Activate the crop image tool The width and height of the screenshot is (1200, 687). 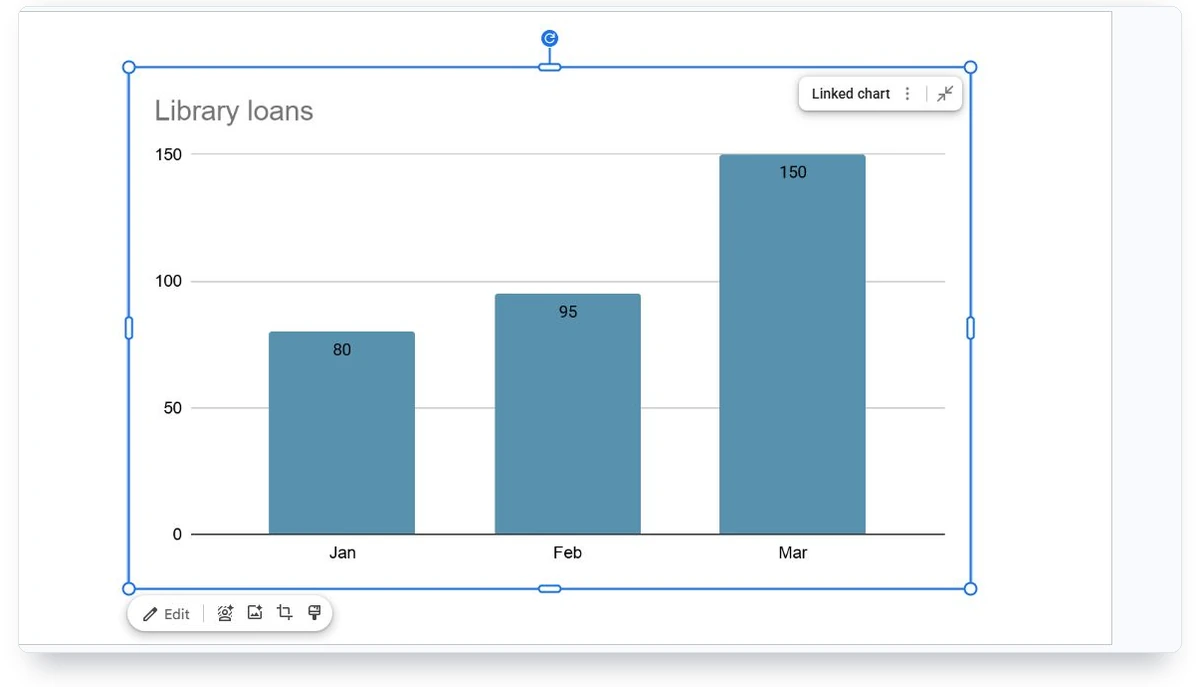click(285, 613)
